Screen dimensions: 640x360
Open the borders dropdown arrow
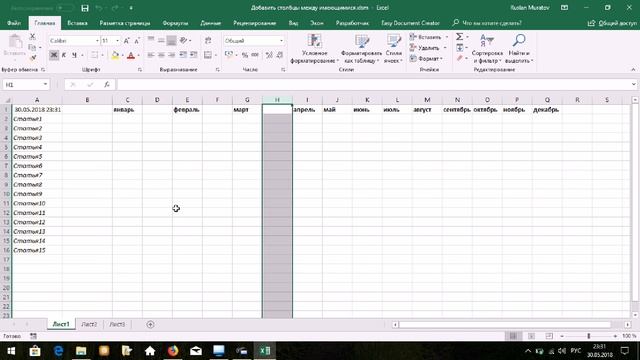click(x=102, y=55)
